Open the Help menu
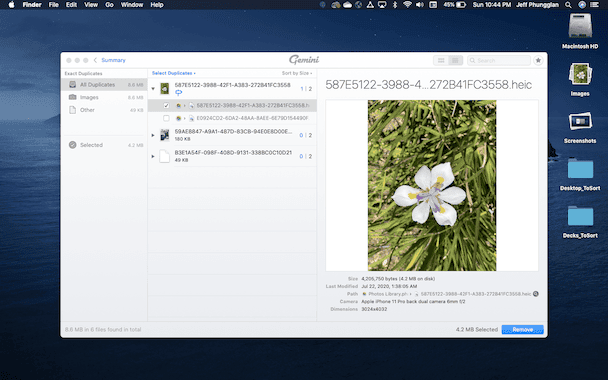The image size is (608, 380). point(157,5)
